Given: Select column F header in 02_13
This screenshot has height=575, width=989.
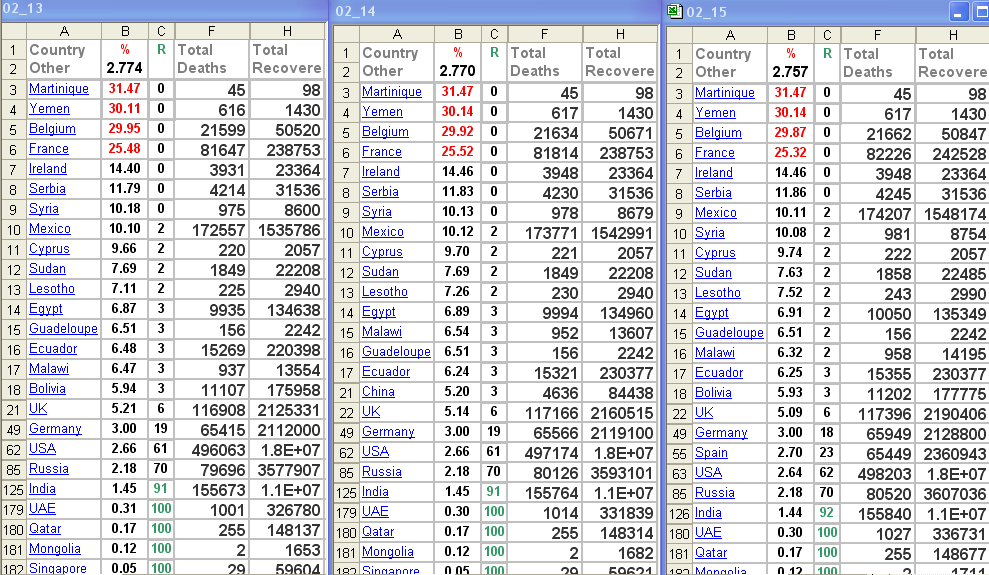Looking at the screenshot, I should pyautogui.click(x=210, y=30).
